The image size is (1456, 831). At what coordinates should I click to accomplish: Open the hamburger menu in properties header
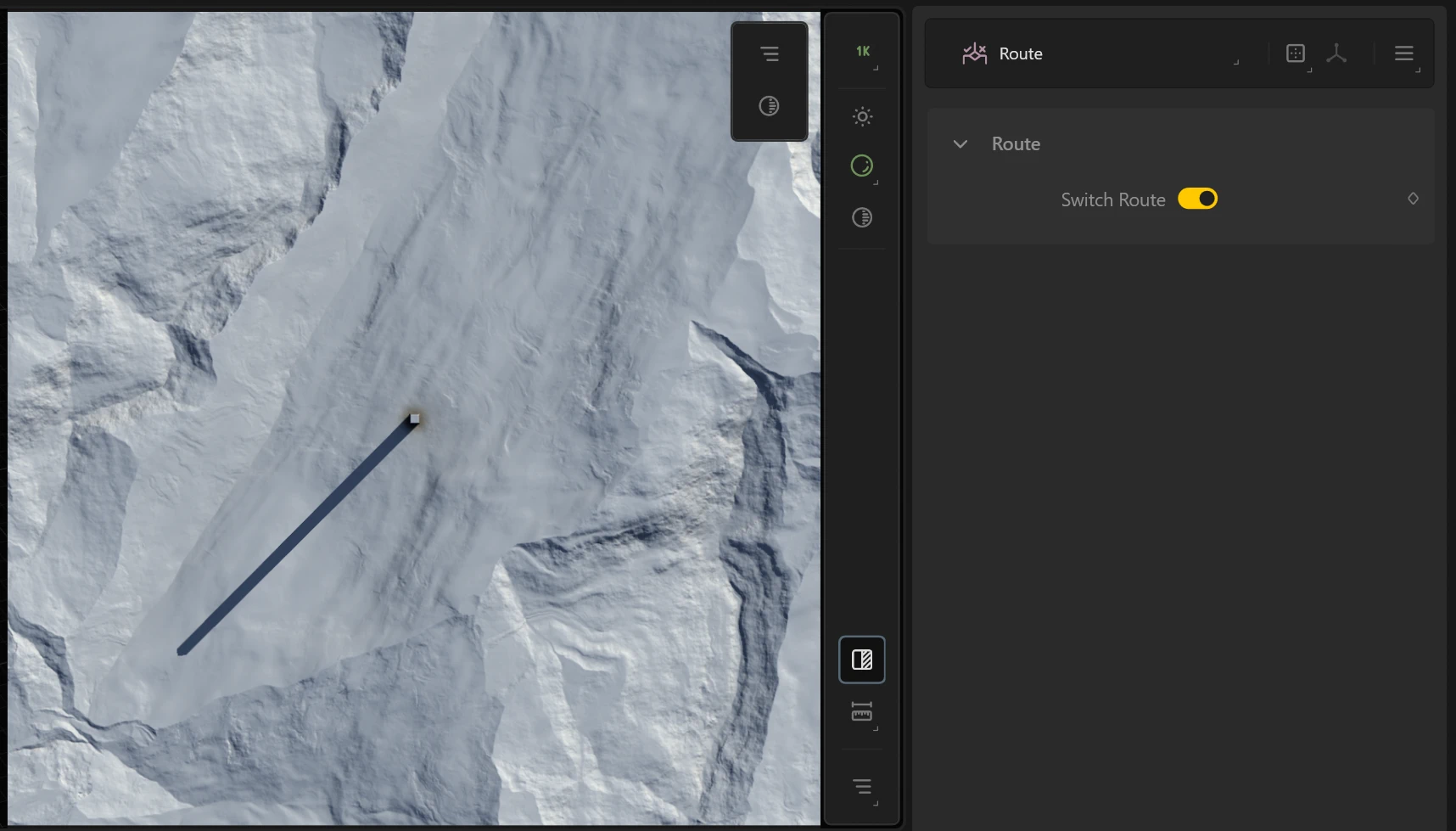[x=1403, y=53]
